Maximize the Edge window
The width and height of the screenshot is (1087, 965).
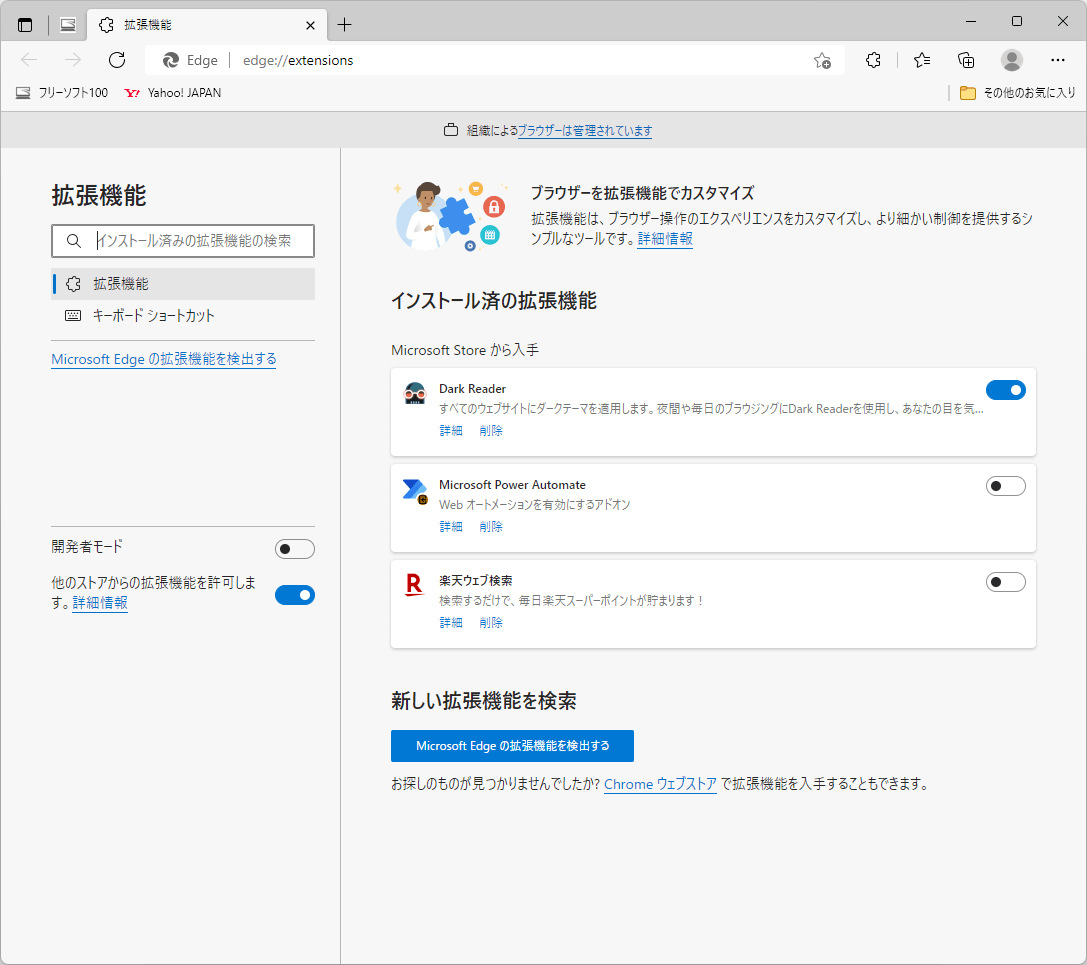pos(1016,21)
